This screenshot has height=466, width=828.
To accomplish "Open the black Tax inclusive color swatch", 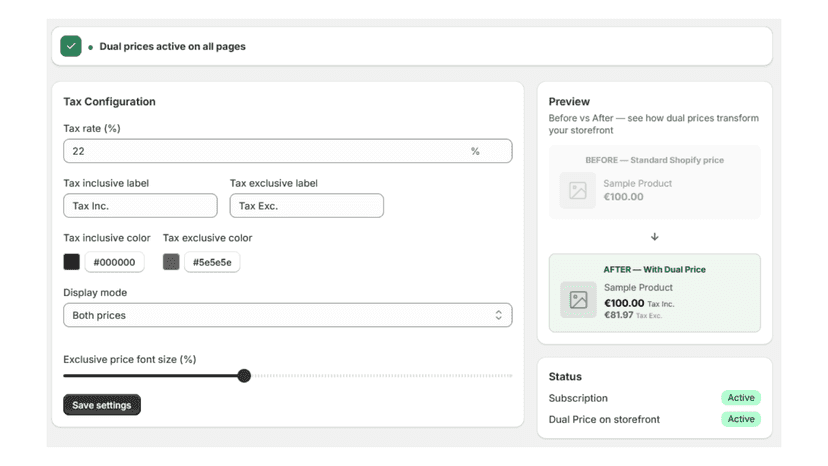I will tap(72, 262).
